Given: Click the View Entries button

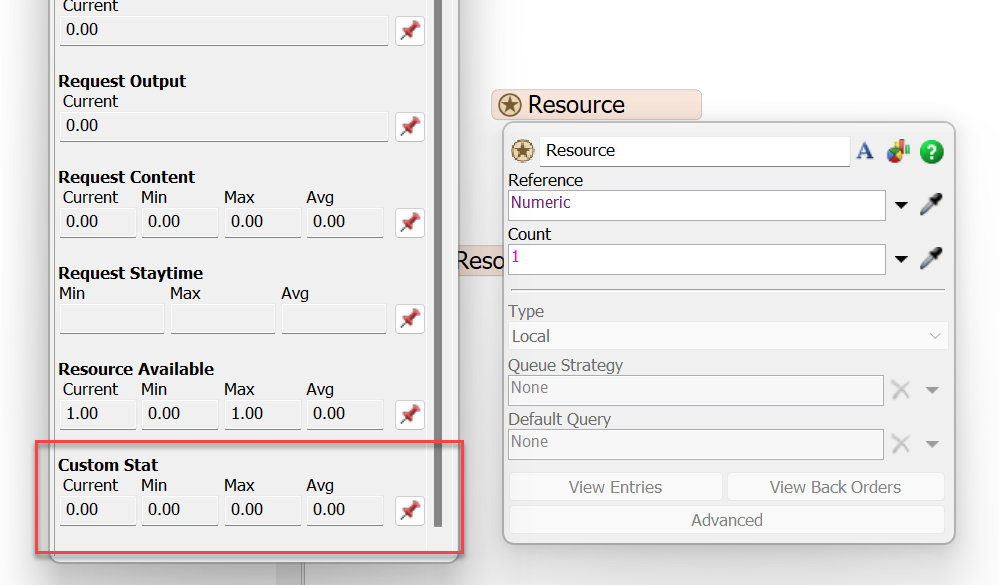Looking at the screenshot, I should click(615, 487).
